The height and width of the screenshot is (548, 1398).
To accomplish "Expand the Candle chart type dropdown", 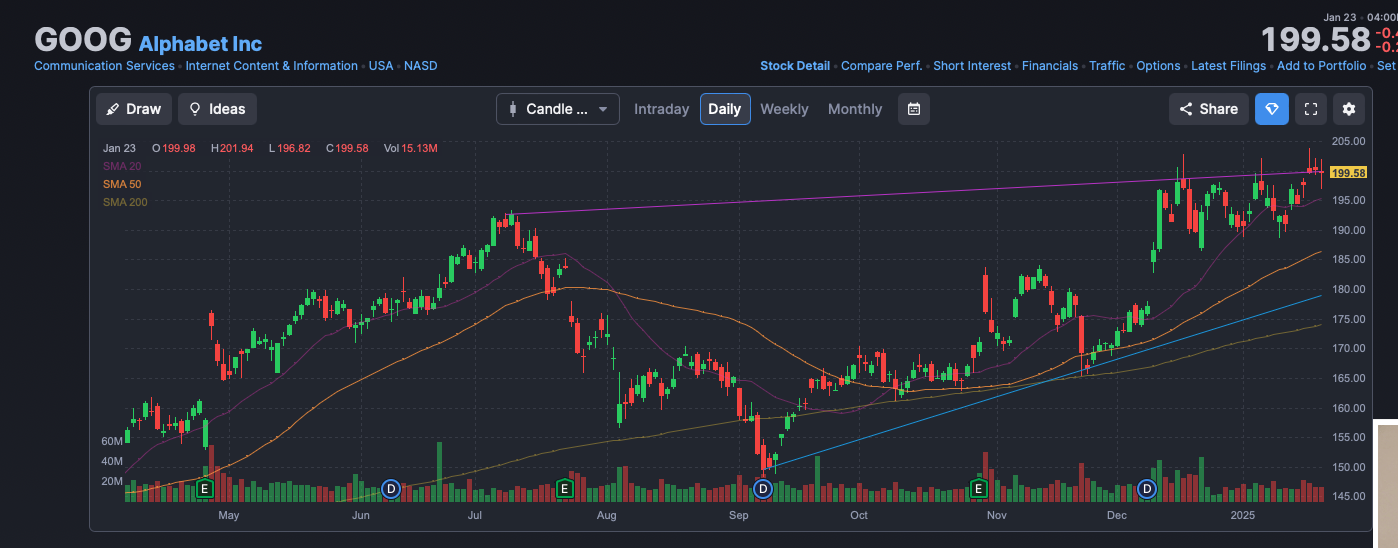I will tap(558, 109).
